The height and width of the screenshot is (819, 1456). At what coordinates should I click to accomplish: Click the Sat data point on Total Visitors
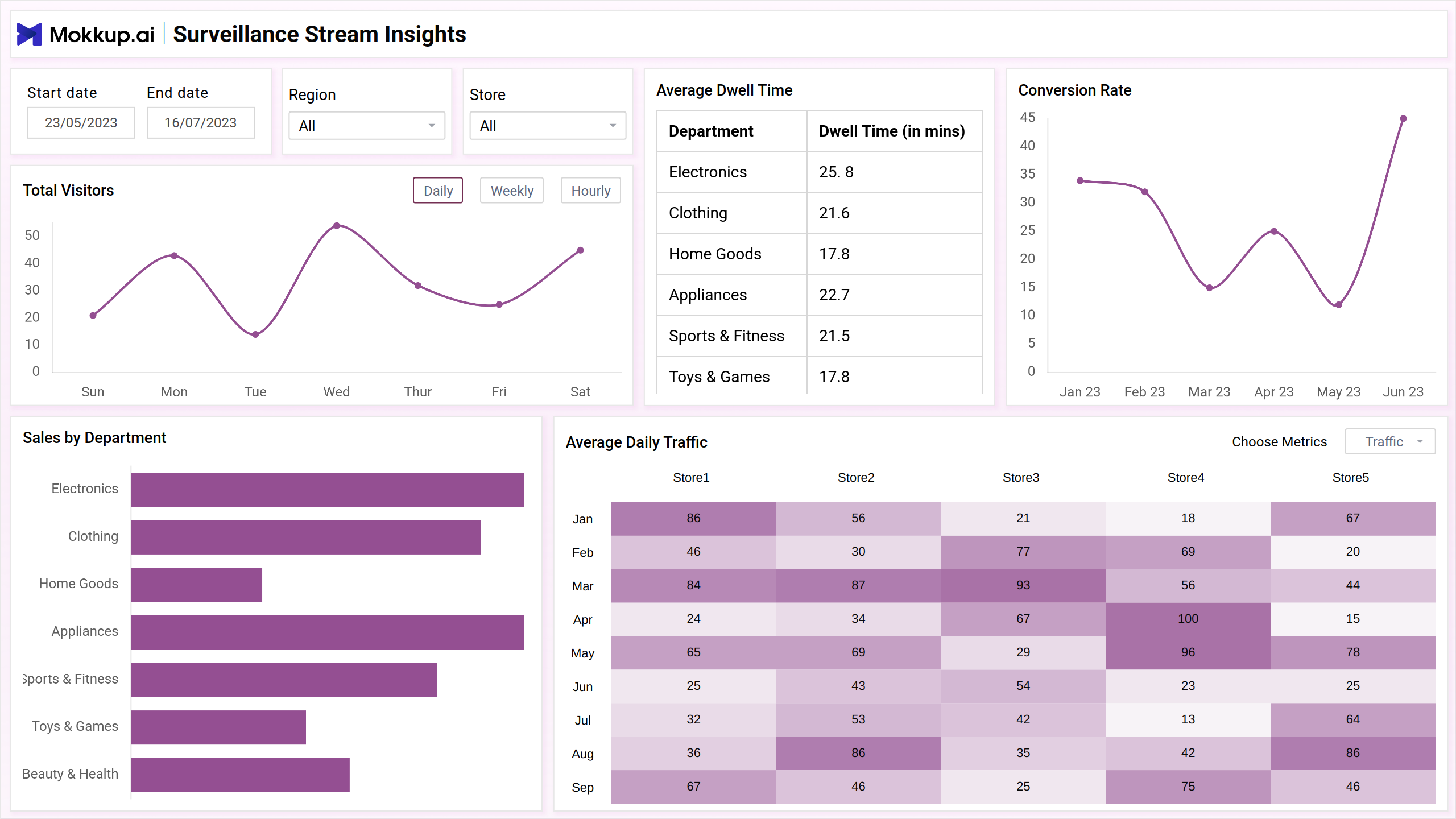[580, 250]
